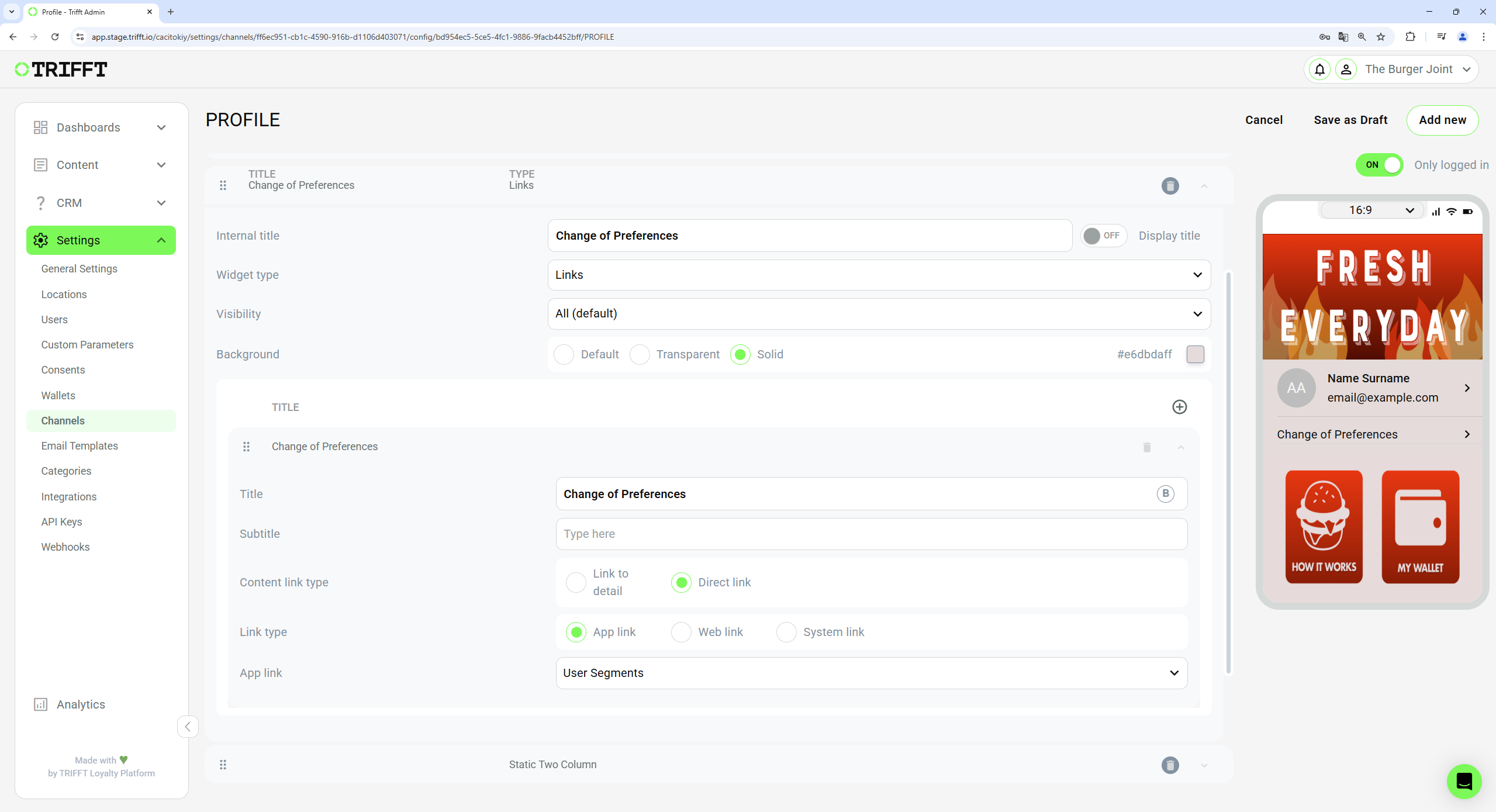Open the chat support bubble

(1464, 781)
